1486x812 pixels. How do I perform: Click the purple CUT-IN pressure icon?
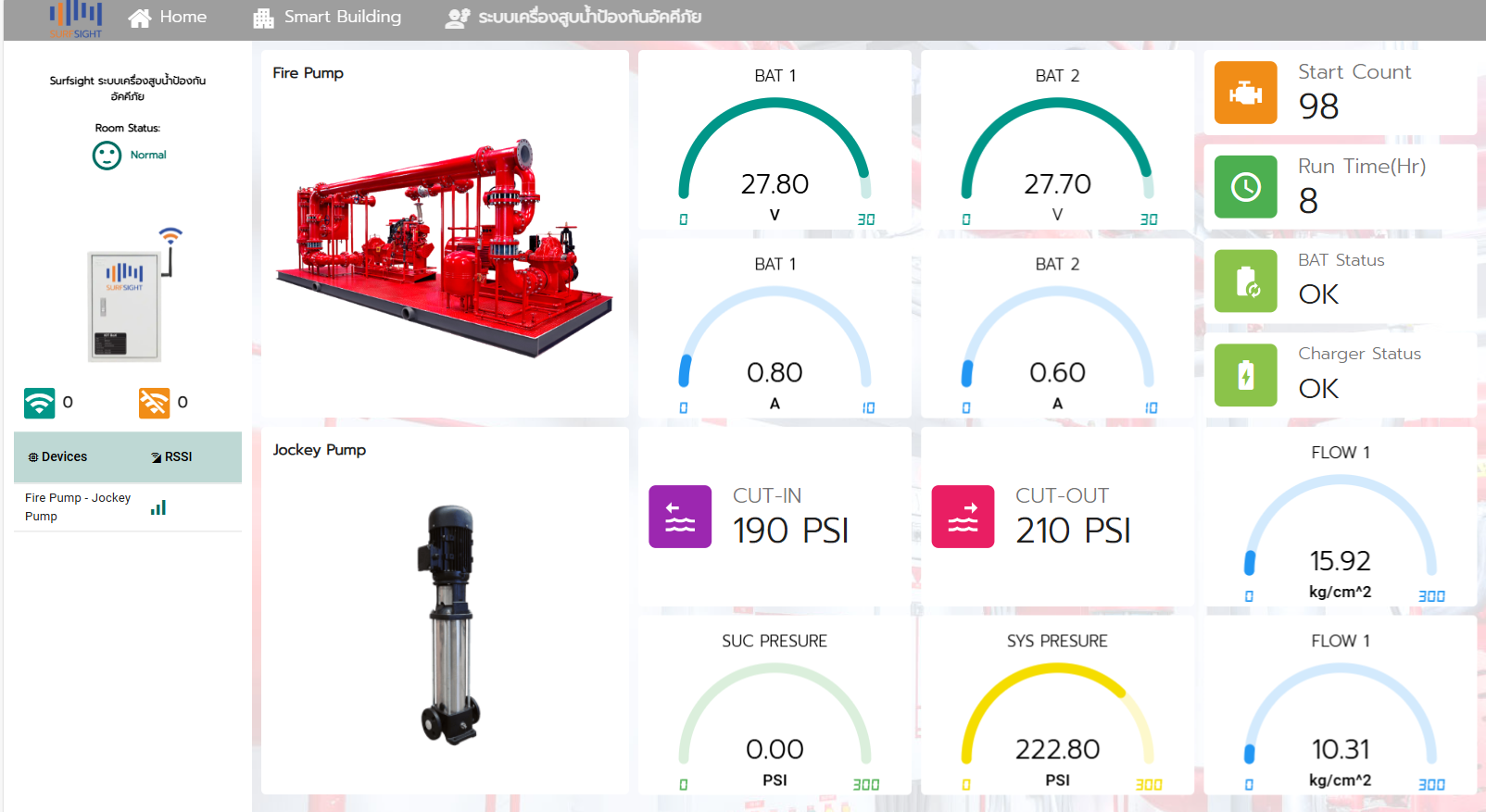680,517
